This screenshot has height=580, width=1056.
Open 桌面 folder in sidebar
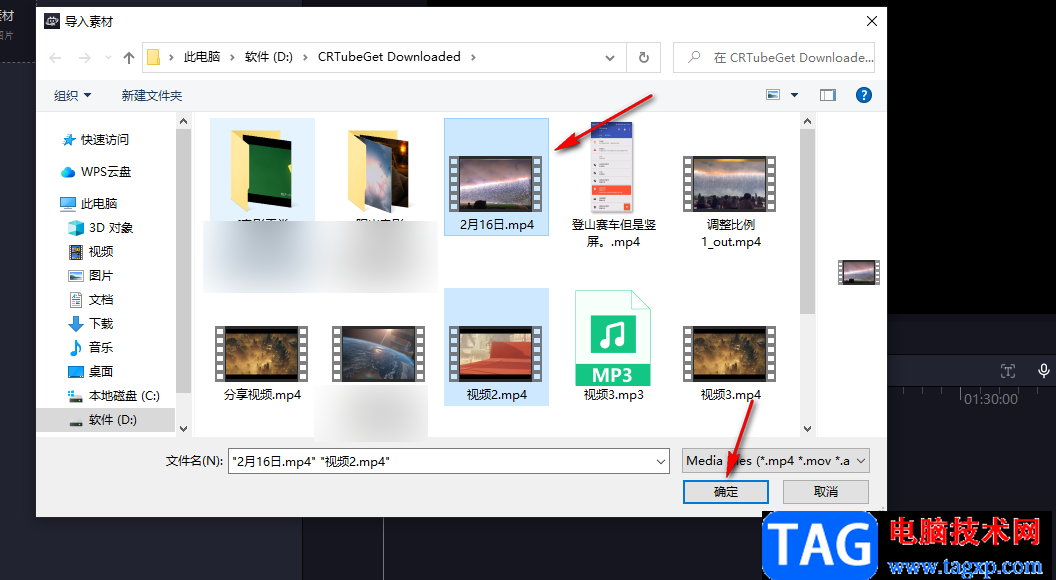92,371
